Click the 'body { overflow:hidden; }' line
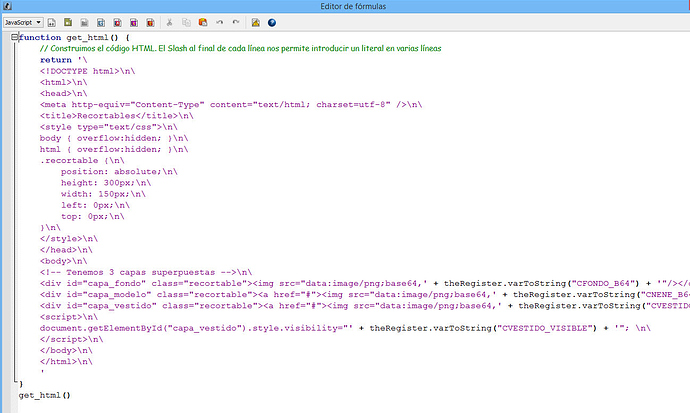 tap(114, 139)
